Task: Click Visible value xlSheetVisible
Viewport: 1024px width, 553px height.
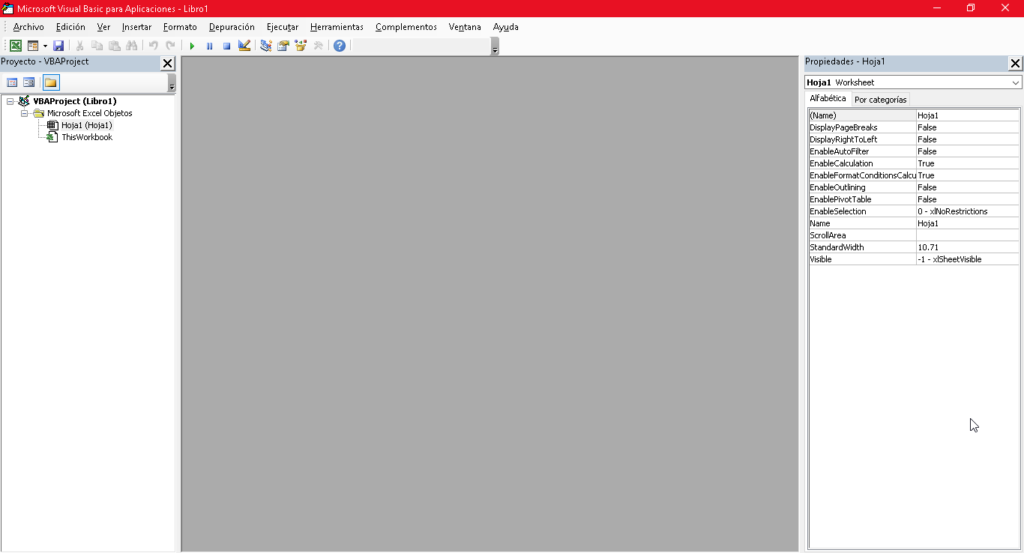Action: pyautogui.click(x=967, y=259)
